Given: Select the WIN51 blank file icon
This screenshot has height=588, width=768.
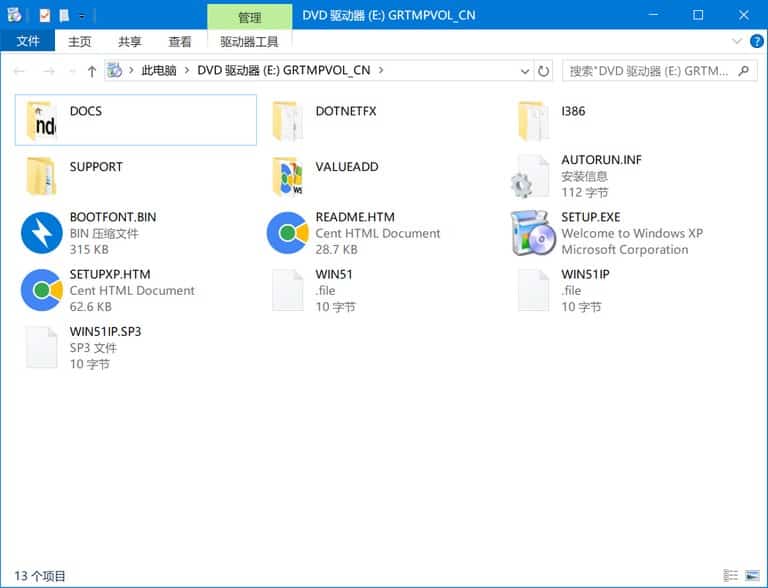Looking at the screenshot, I should pyautogui.click(x=288, y=290).
